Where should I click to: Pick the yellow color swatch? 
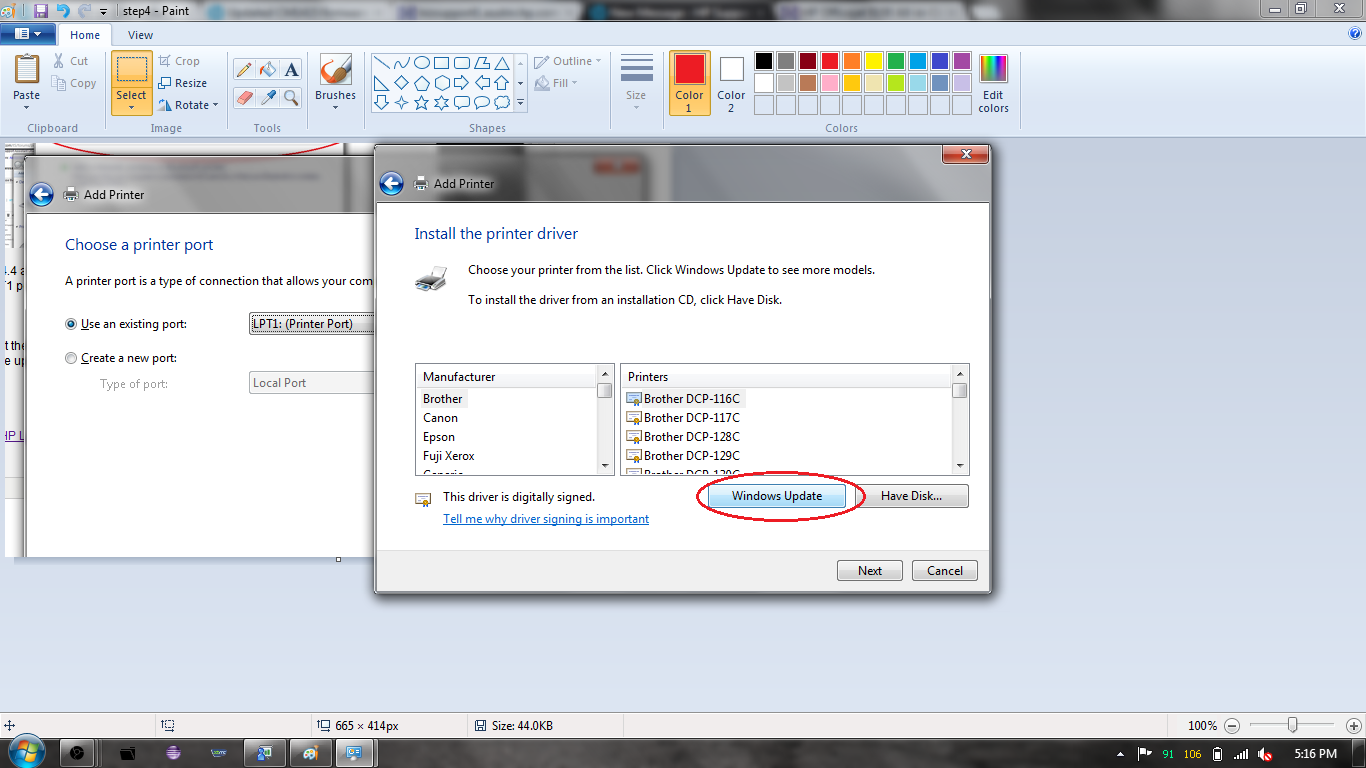(x=874, y=61)
